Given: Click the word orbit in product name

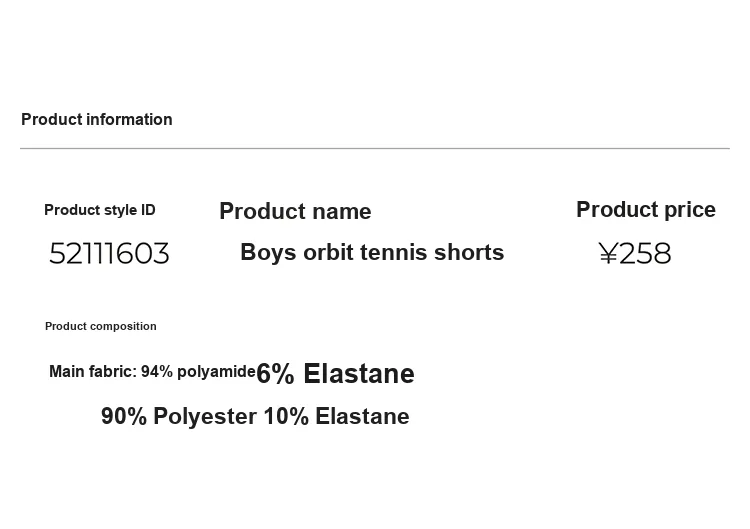Looking at the screenshot, I should click(328, 253).
